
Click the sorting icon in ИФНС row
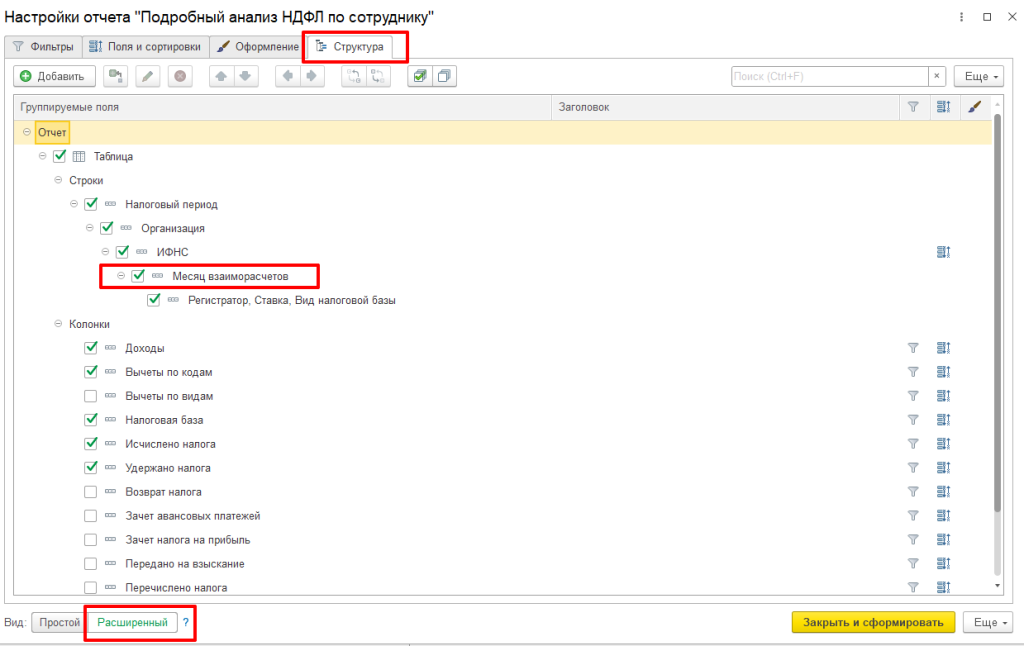coord(942,252)
